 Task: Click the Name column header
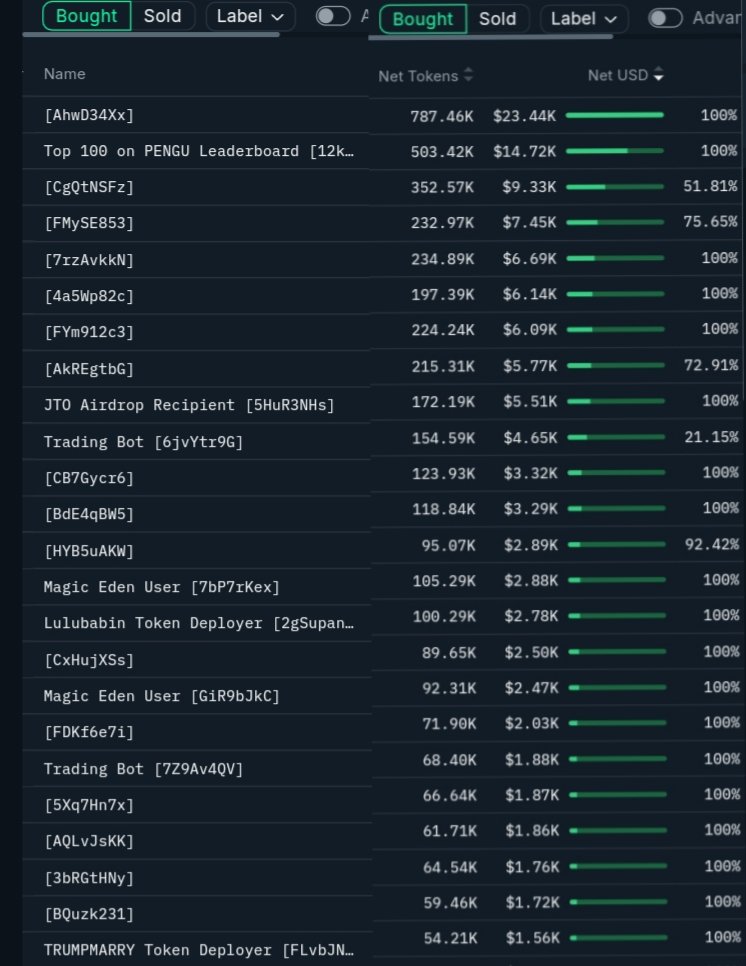click(x=65, y=74)
